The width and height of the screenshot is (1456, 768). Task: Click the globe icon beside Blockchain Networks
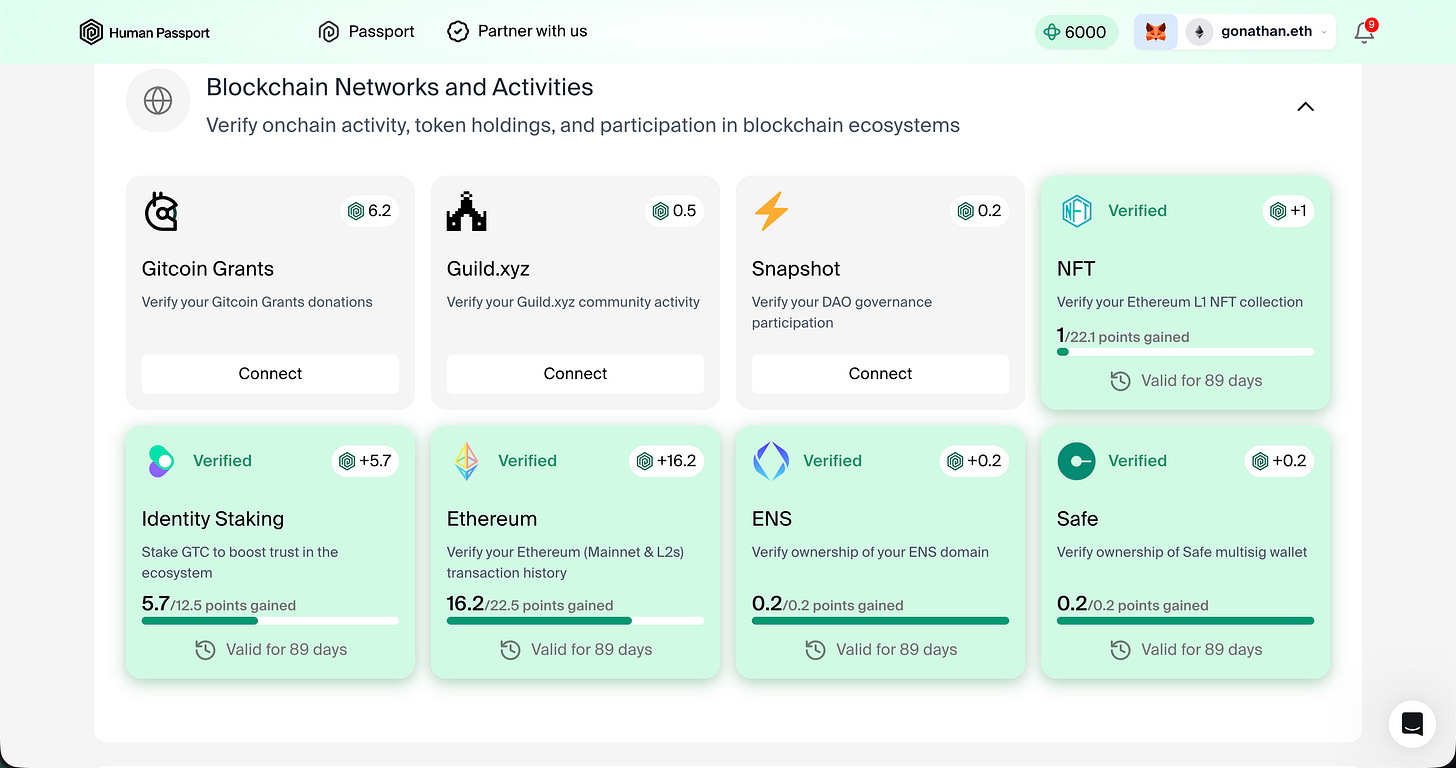[158, 101]
